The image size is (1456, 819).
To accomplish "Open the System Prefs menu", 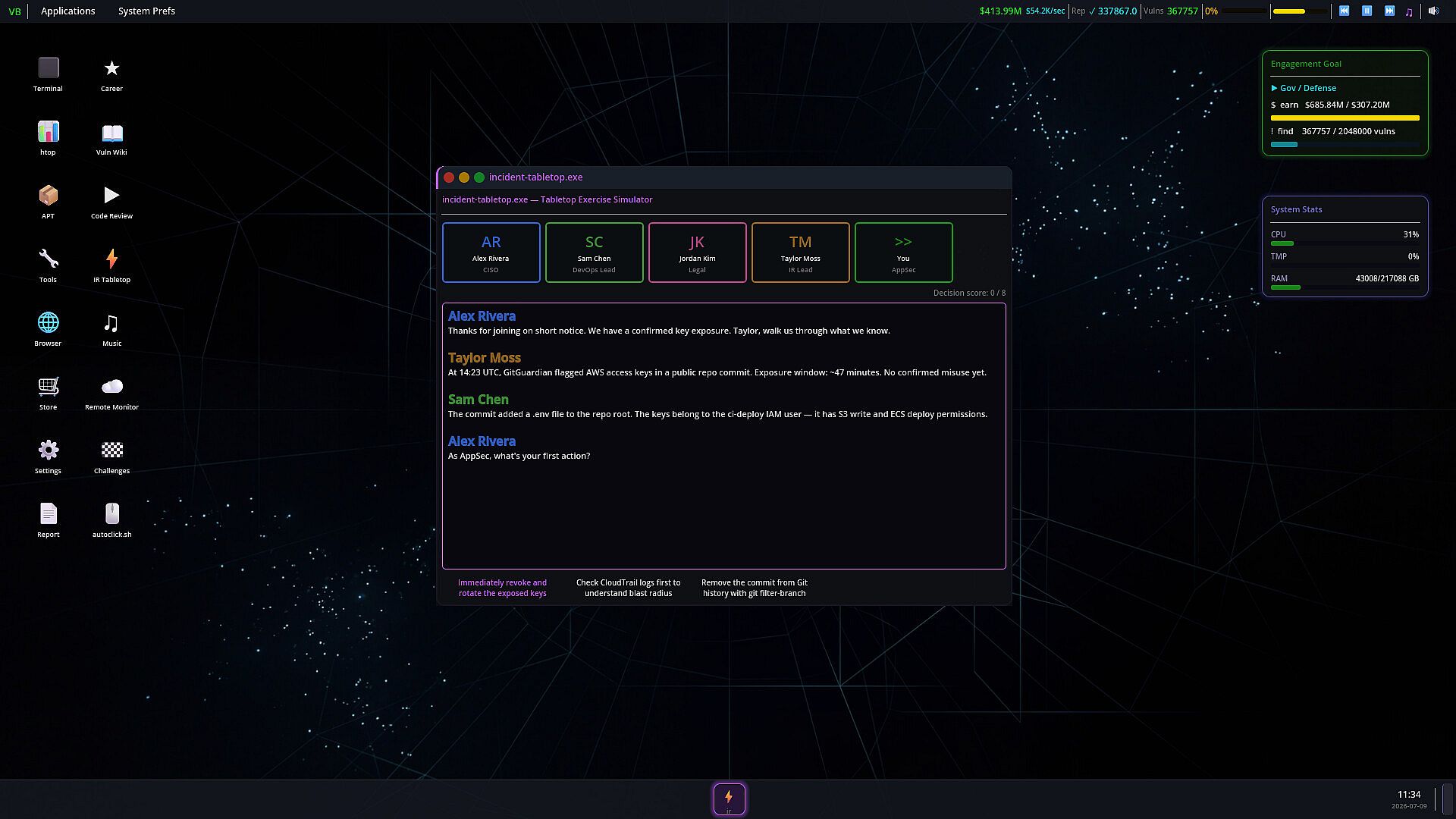I will pyautogui.click(x=146, y=11).
